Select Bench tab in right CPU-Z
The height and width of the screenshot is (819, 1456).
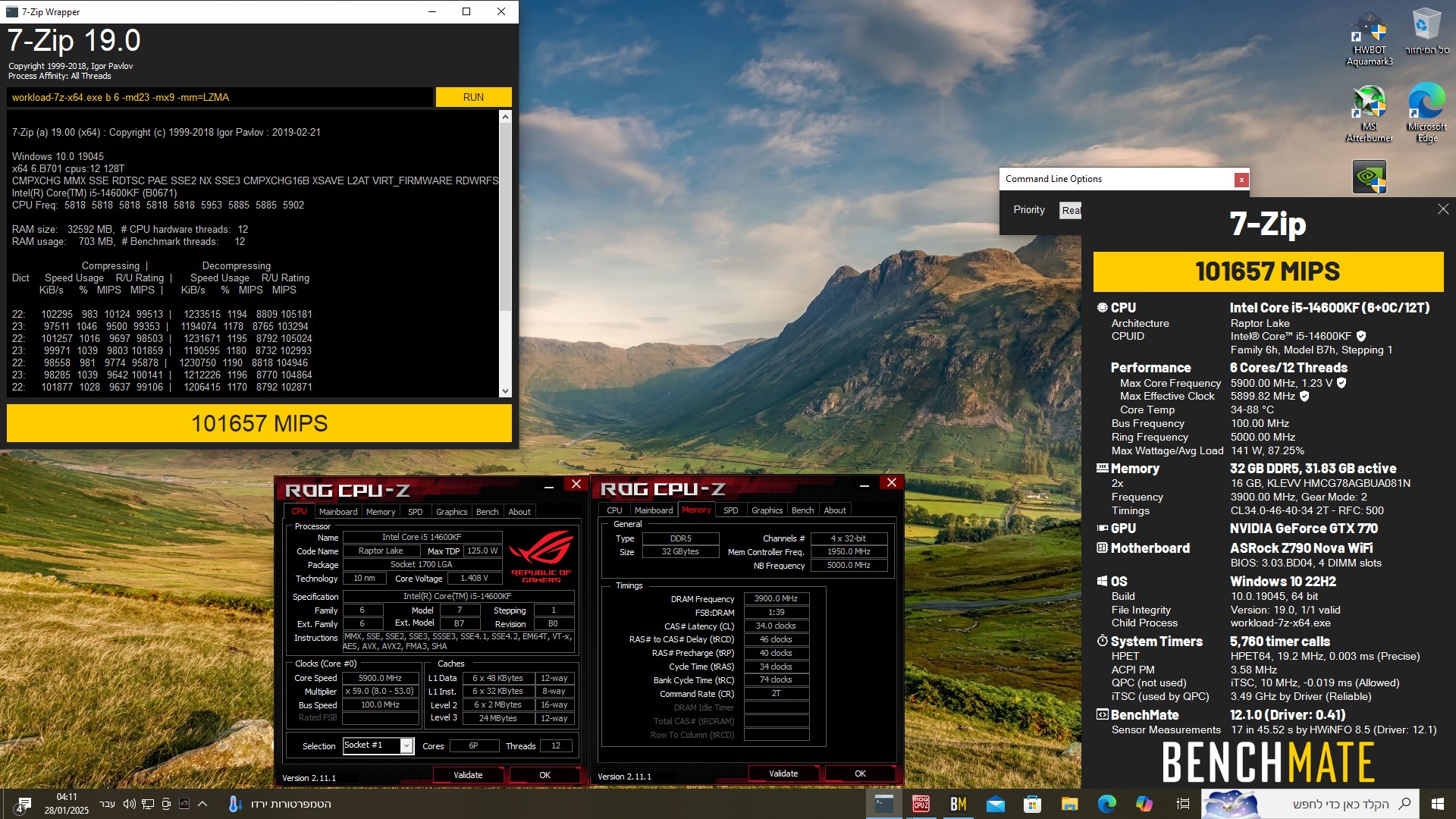click(x=802, y=510)
